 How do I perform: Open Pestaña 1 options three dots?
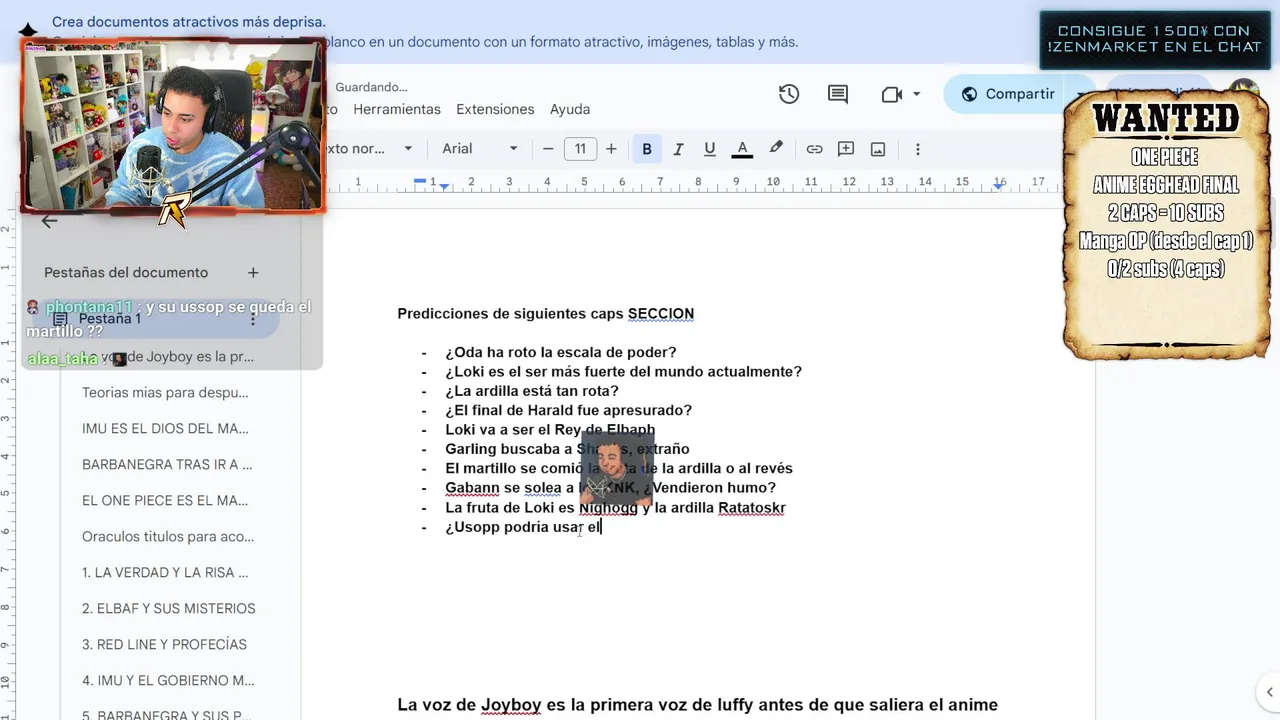[253, 319]
